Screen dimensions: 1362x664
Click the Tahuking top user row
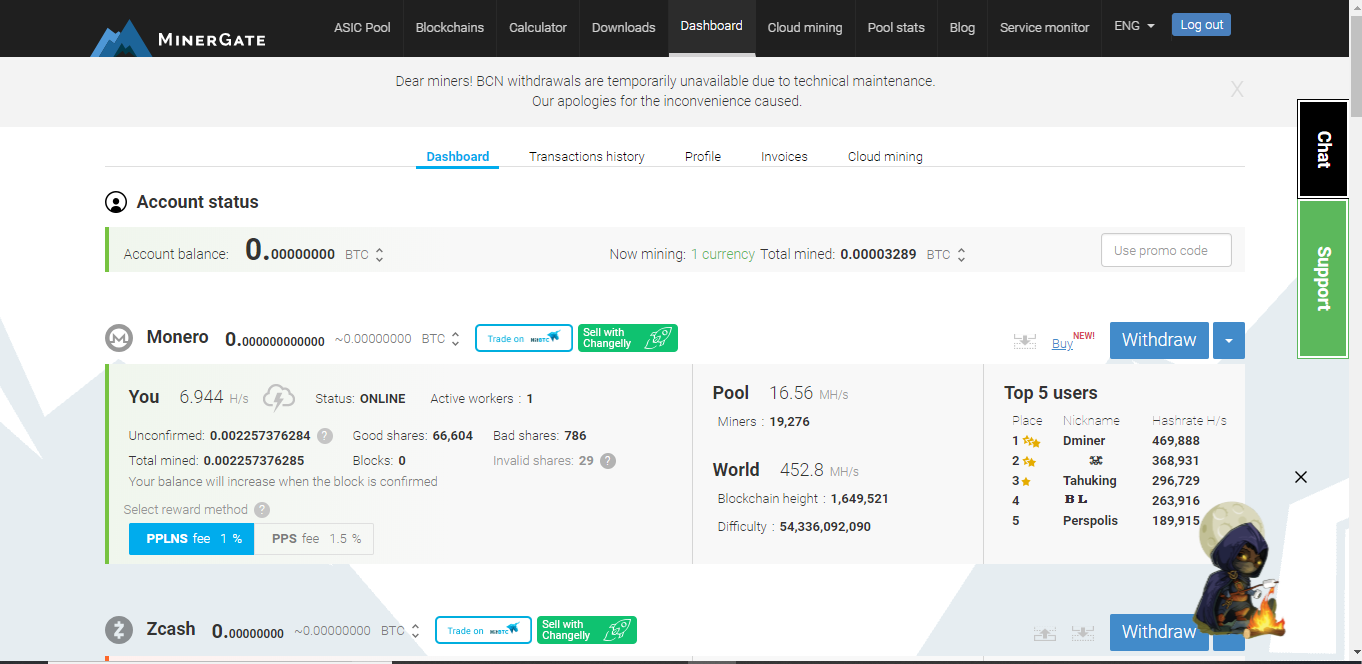click(x=1115, y=481)
